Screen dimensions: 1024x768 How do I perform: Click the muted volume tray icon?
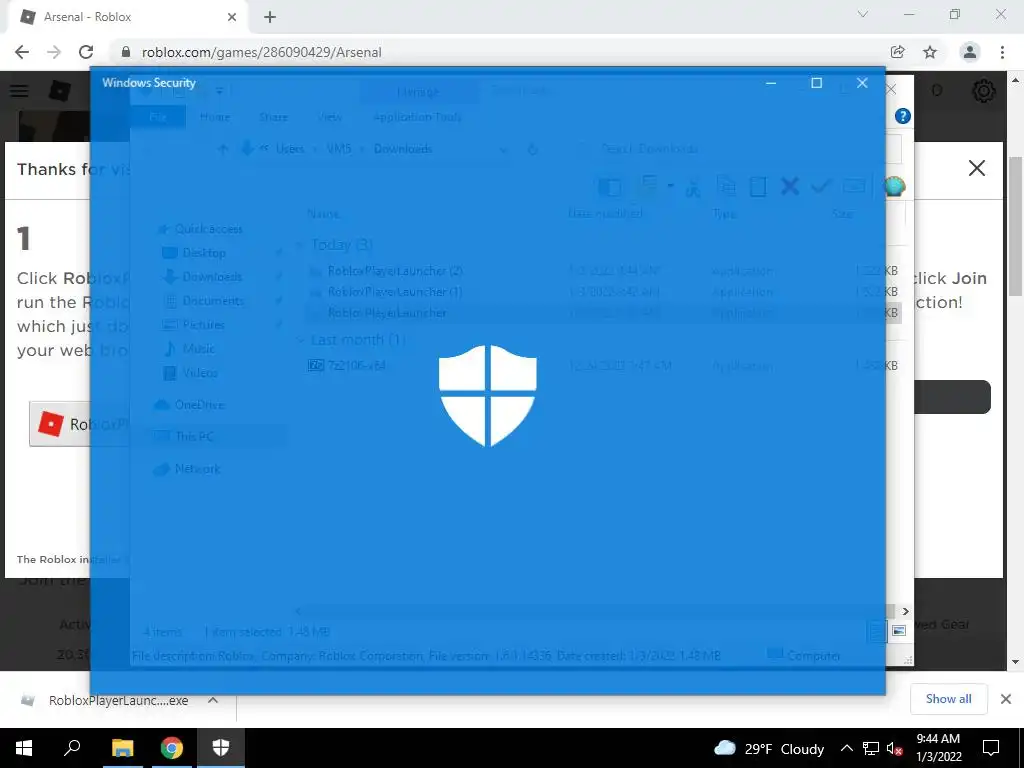[x=894, y=748]
